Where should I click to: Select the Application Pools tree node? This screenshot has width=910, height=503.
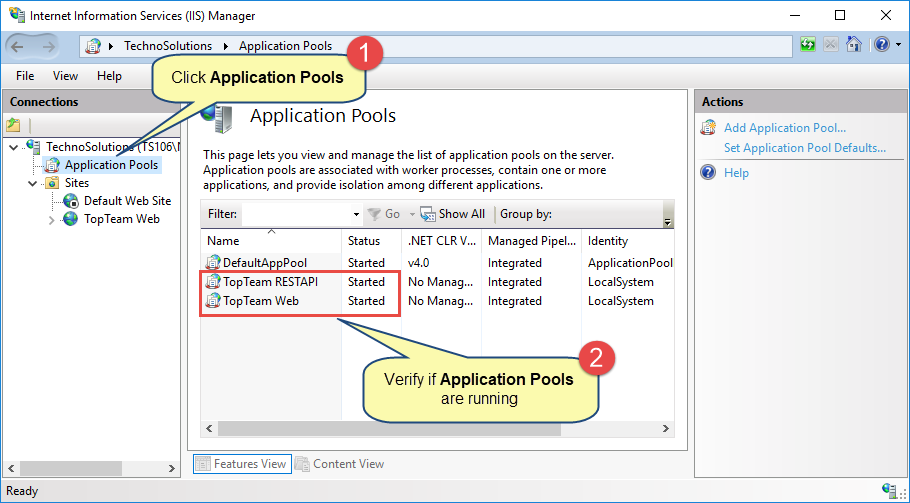[111, 165]
